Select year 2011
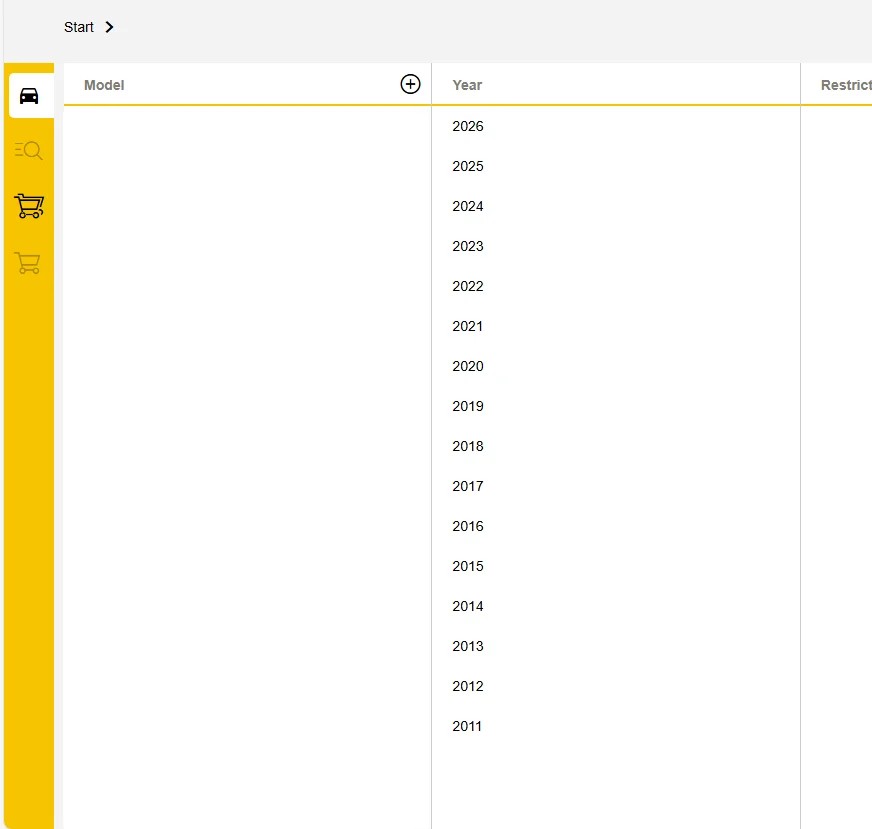 [x=467, y=727]
